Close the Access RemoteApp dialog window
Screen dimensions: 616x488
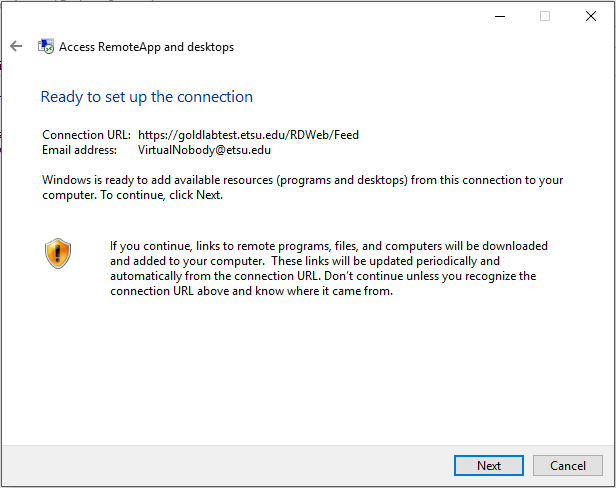pyautogui.click(x=590, y=16)
